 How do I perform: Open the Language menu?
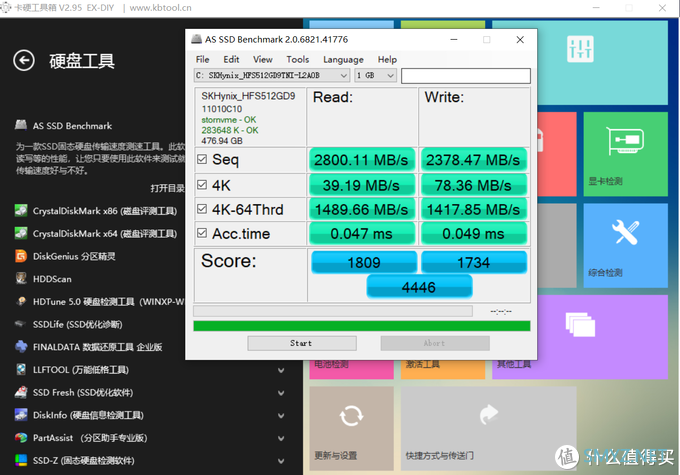[x=343, y=59]
